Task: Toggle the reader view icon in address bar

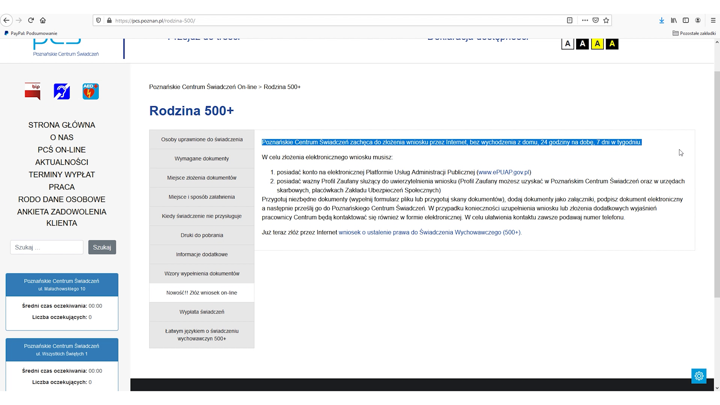Action: (570, 20)
